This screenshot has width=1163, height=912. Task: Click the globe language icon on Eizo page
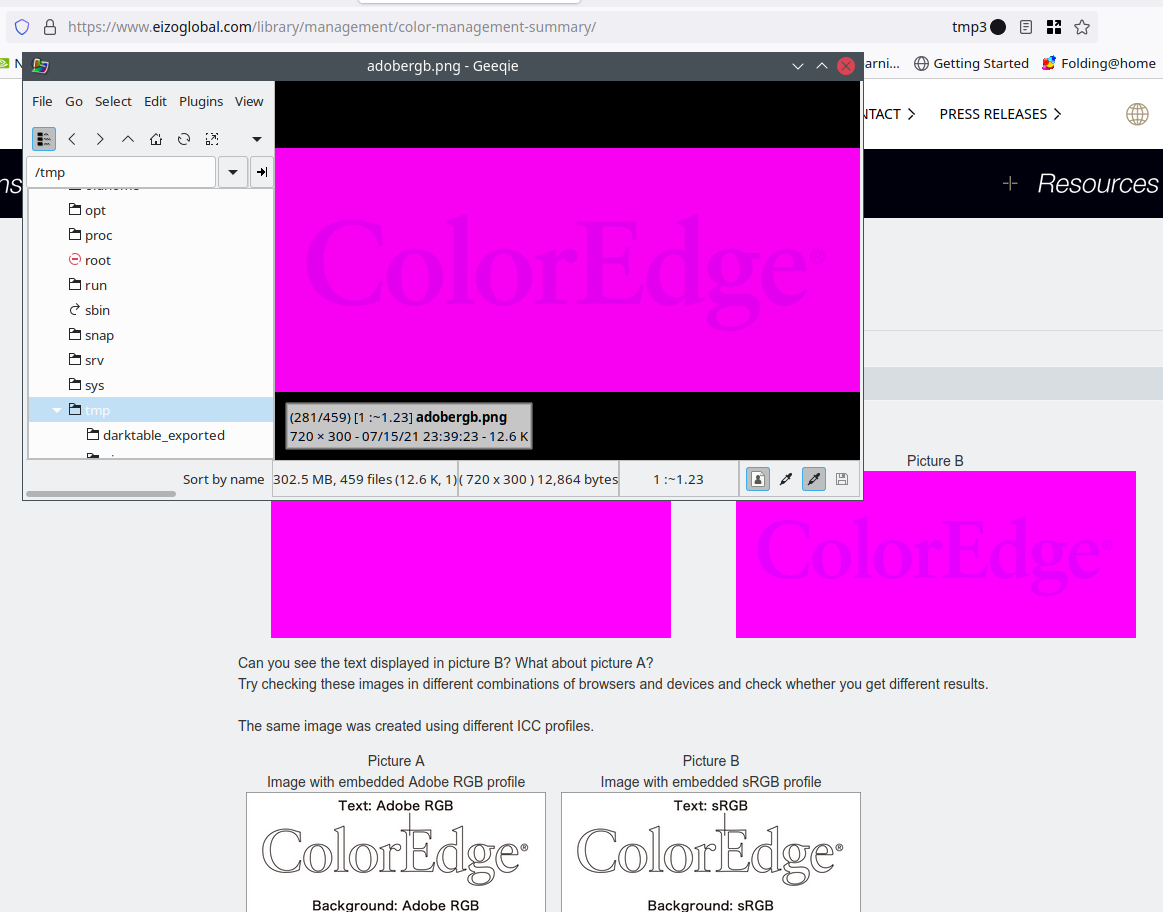pyautogui.click(x=1137, y=114)
